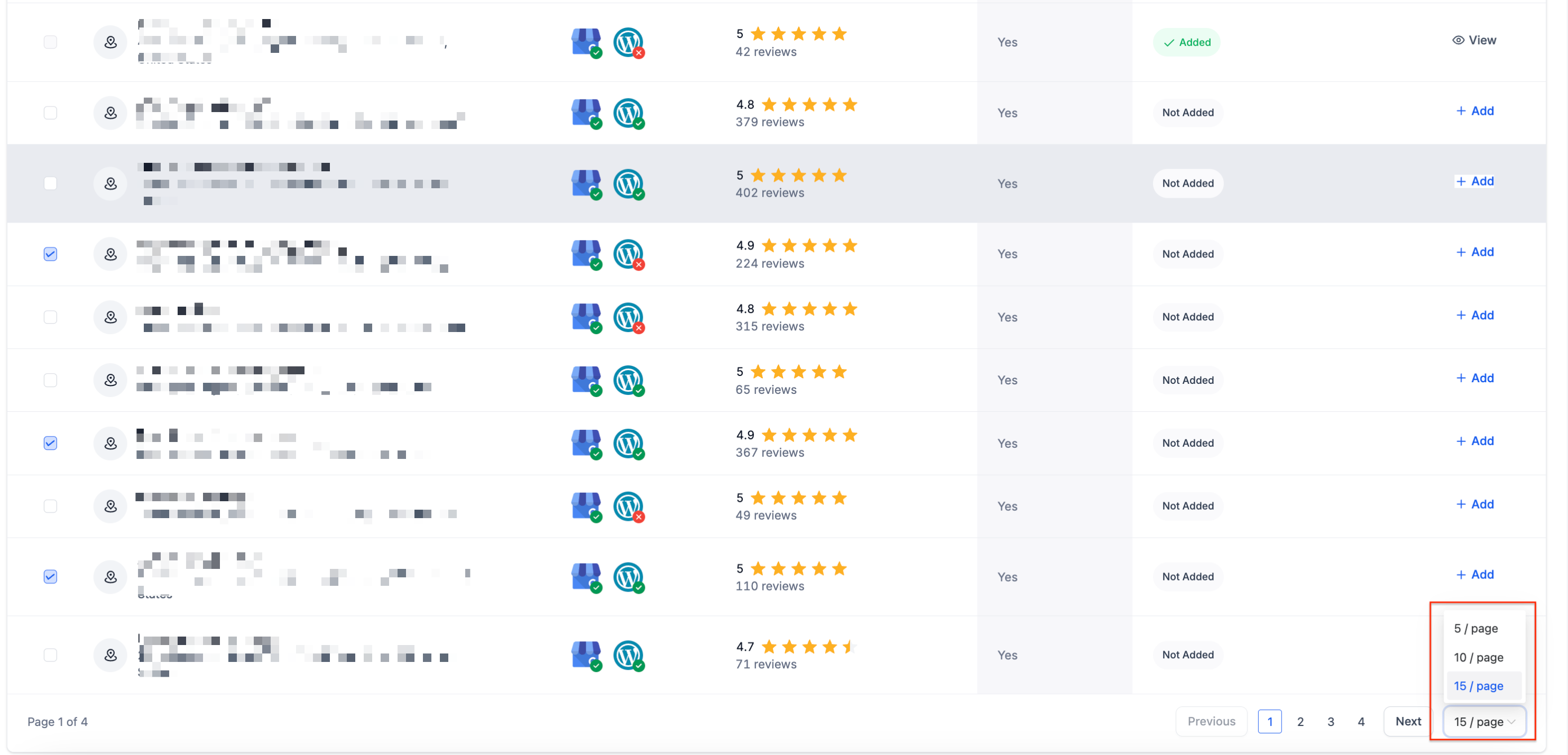Click WordPress icon in 71 reviews row
Image resolution: width=1568 pixels, height=755 pixels.
628,655
